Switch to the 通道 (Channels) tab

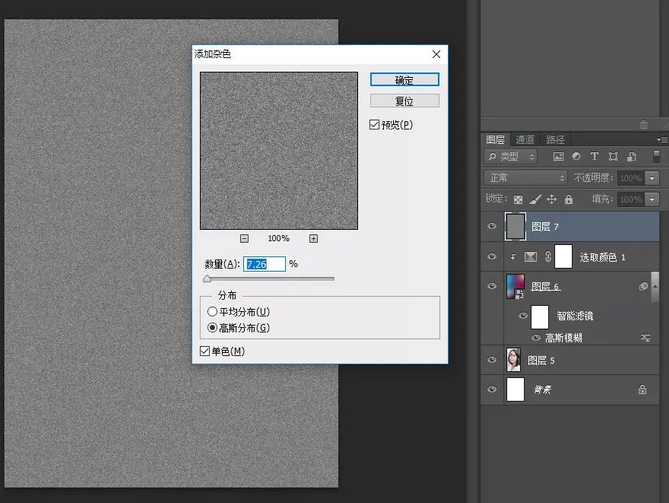(x=525, y=139)
